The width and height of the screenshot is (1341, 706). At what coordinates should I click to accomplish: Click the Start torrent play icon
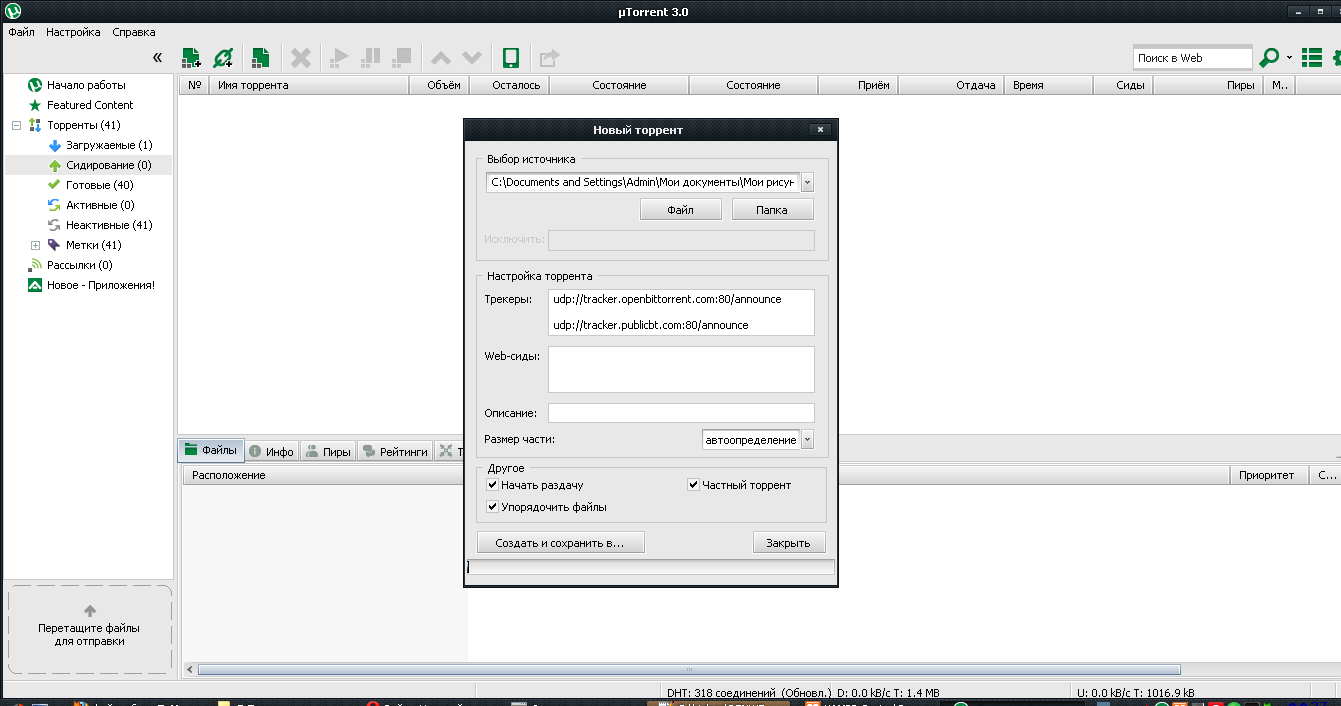coord(338,58)
